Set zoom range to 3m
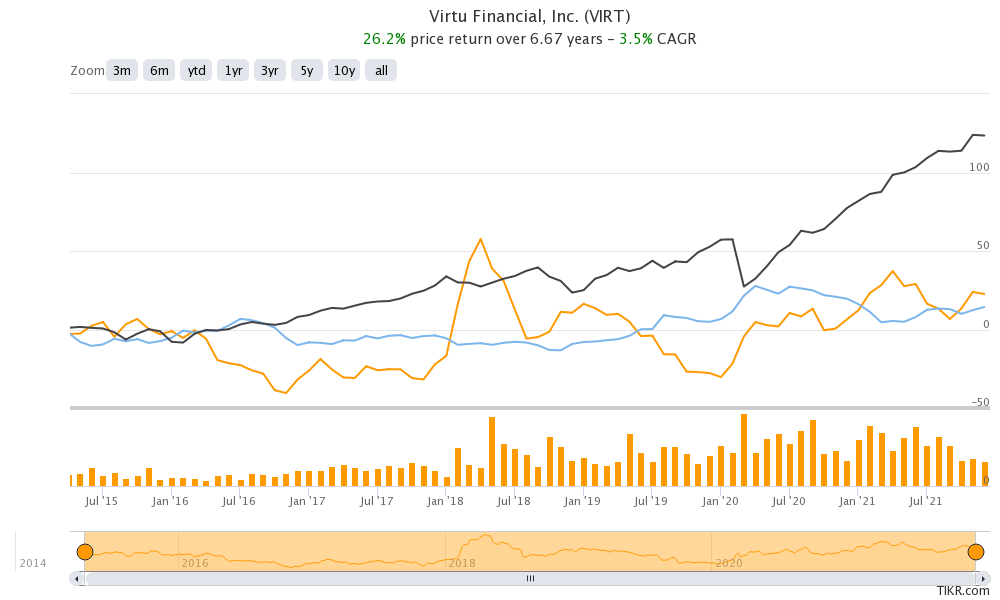Screen dimensions: 1000x600 click(x=121, y=70)
